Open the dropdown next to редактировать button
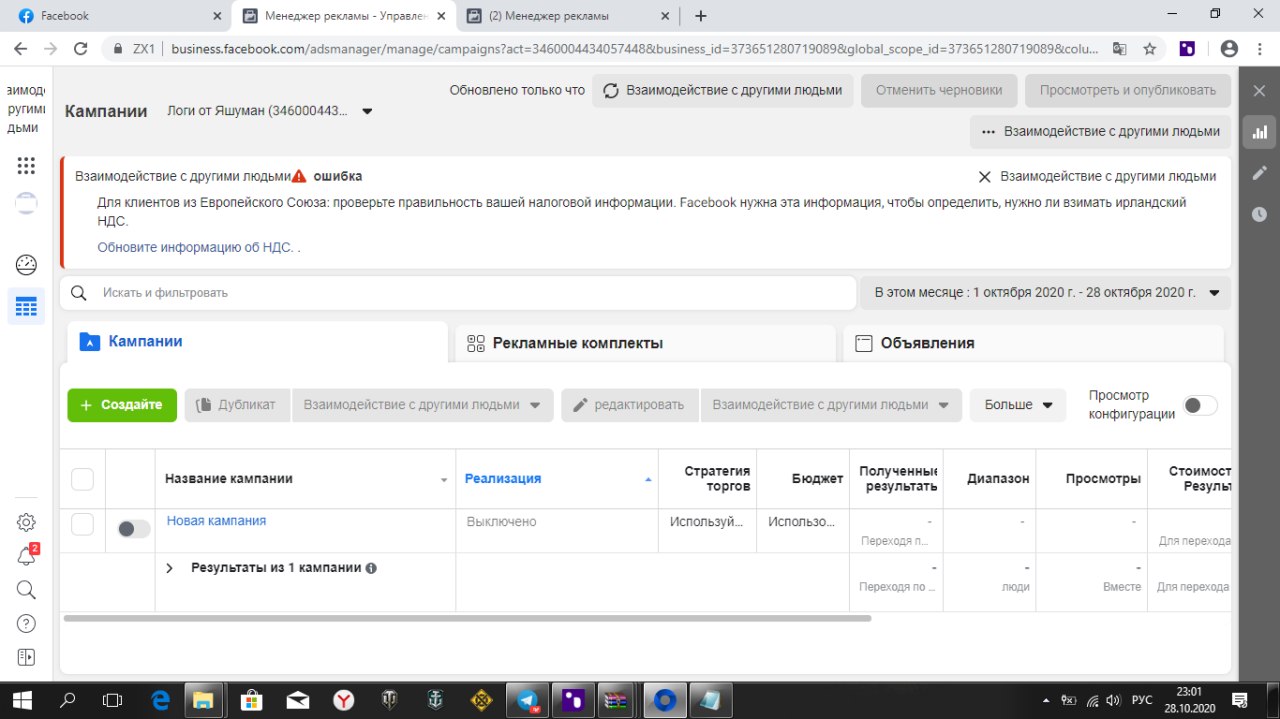Image resolution: width=1280 pixels, height=719 pixels. [831, 405]
